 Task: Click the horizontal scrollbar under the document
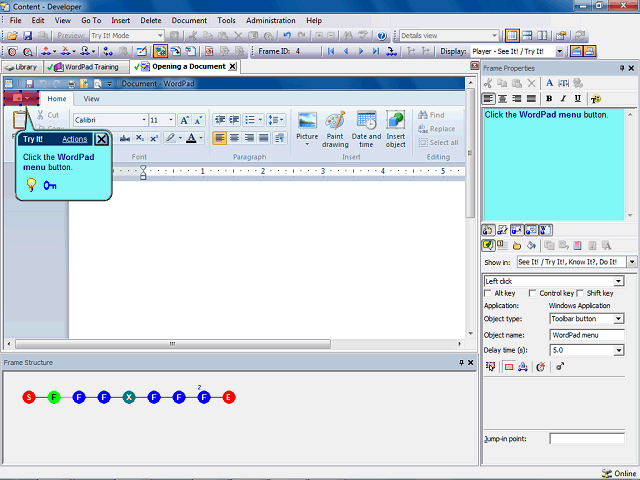[x=173, y=344]
